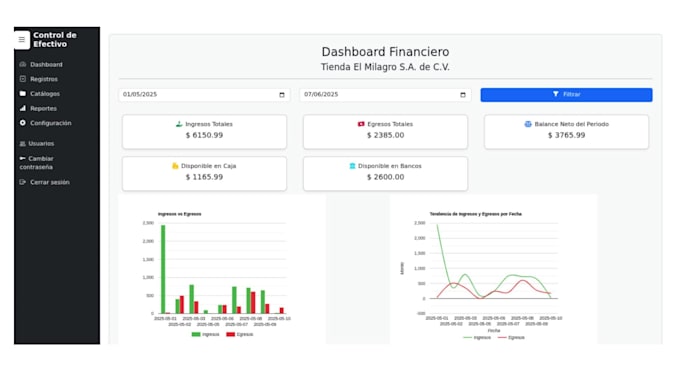
Task: Click the Cerrar sesión exit icon
Action: point(23,182)
